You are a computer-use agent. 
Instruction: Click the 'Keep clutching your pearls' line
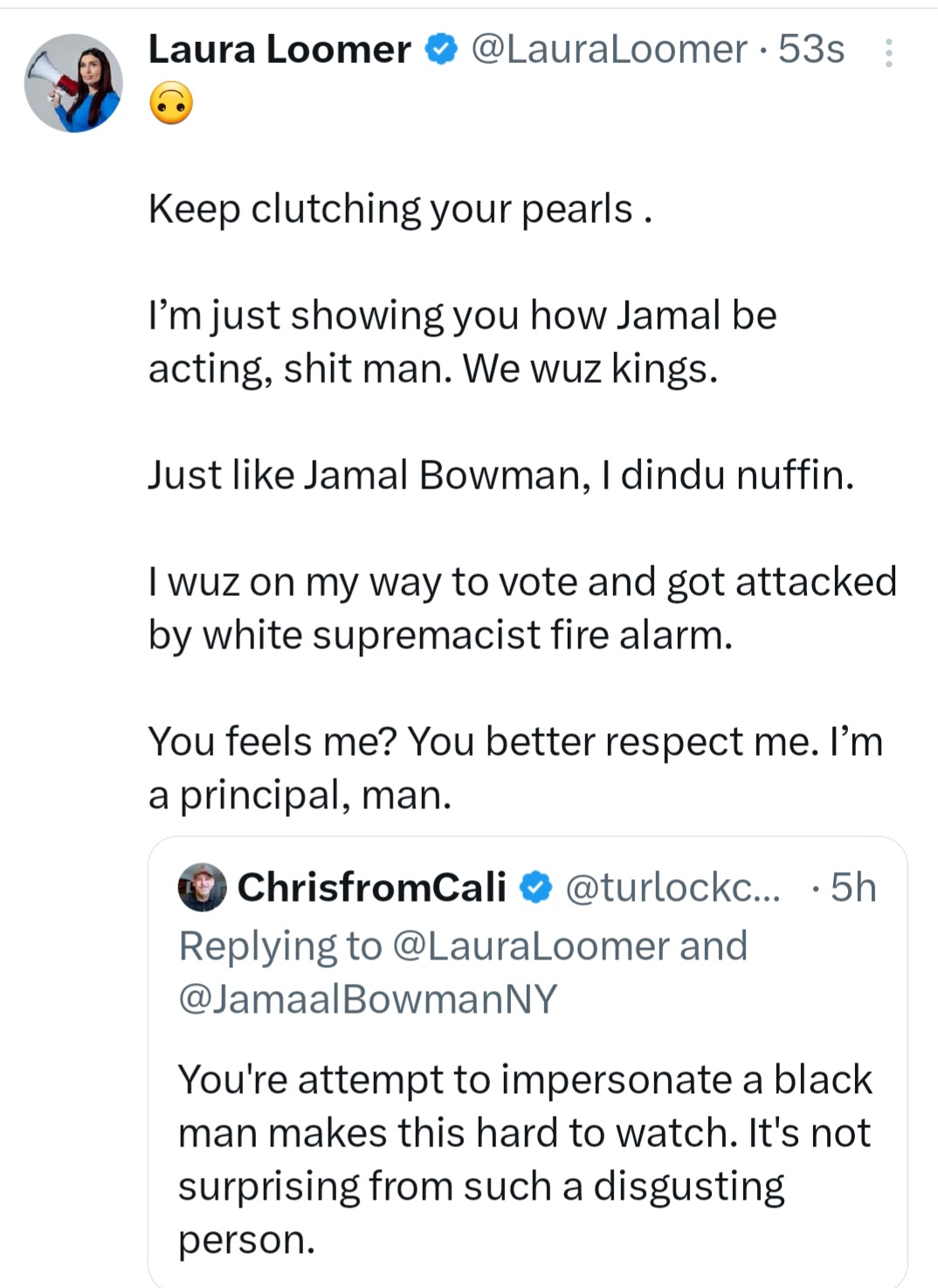[x=400, y=210]
